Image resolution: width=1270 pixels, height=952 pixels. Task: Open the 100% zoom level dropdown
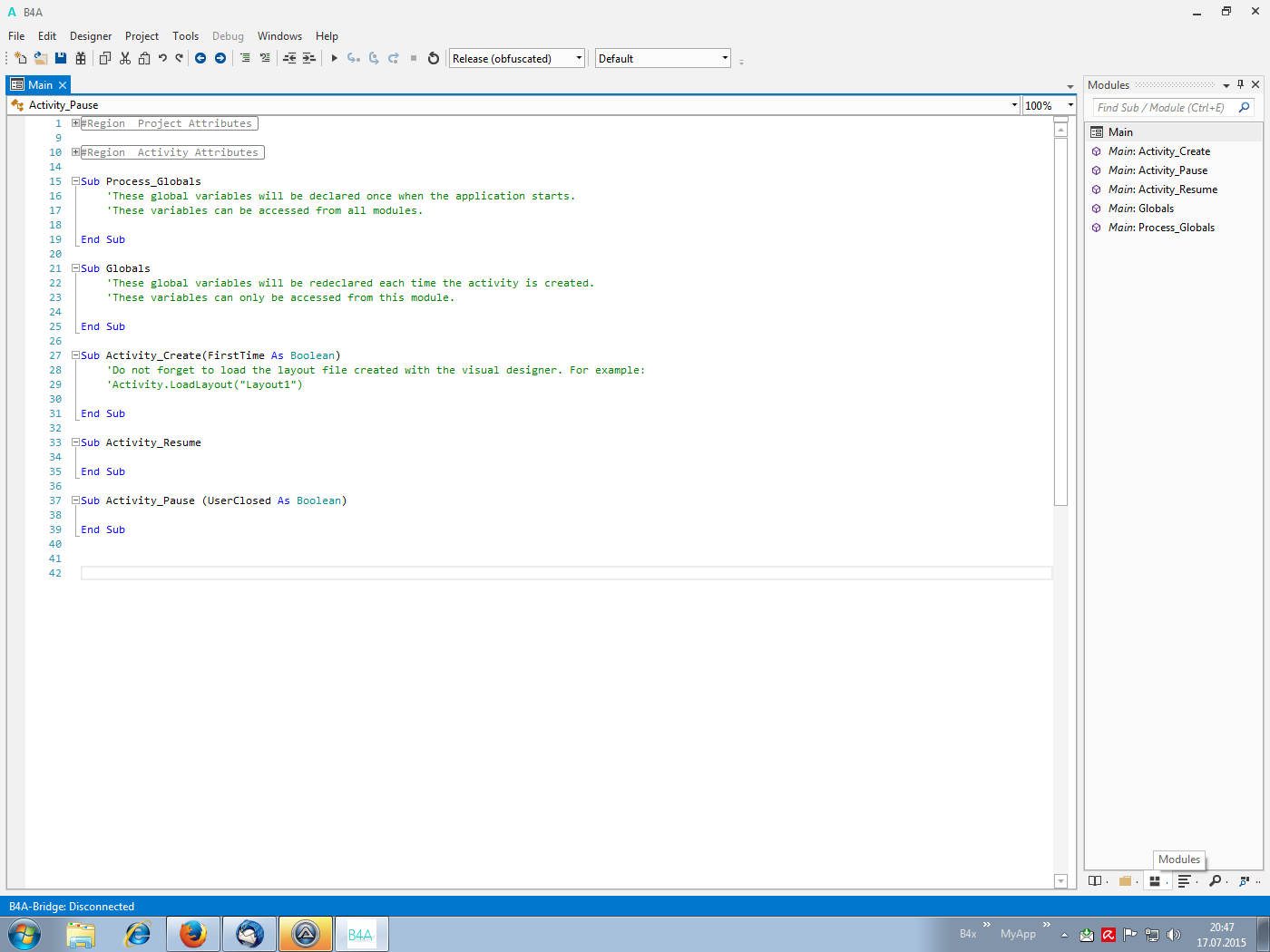pos(1070,105)
